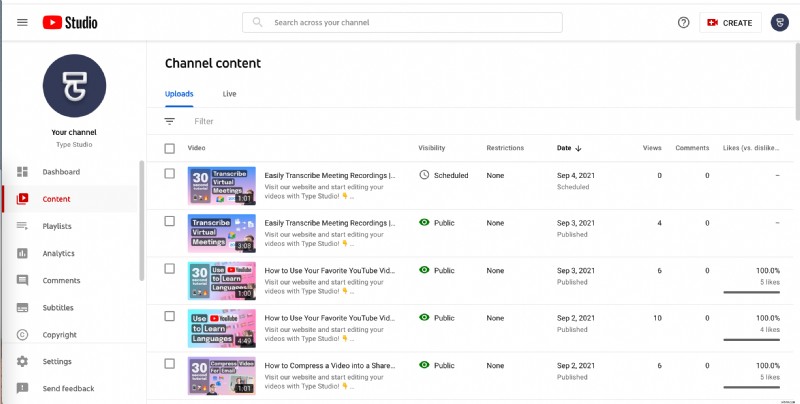This screenshot has width=800, height=404.
Task: Open thumbnail of the 1:01 Transcribe Virtual Meetings video
Action: pos(221,186)
